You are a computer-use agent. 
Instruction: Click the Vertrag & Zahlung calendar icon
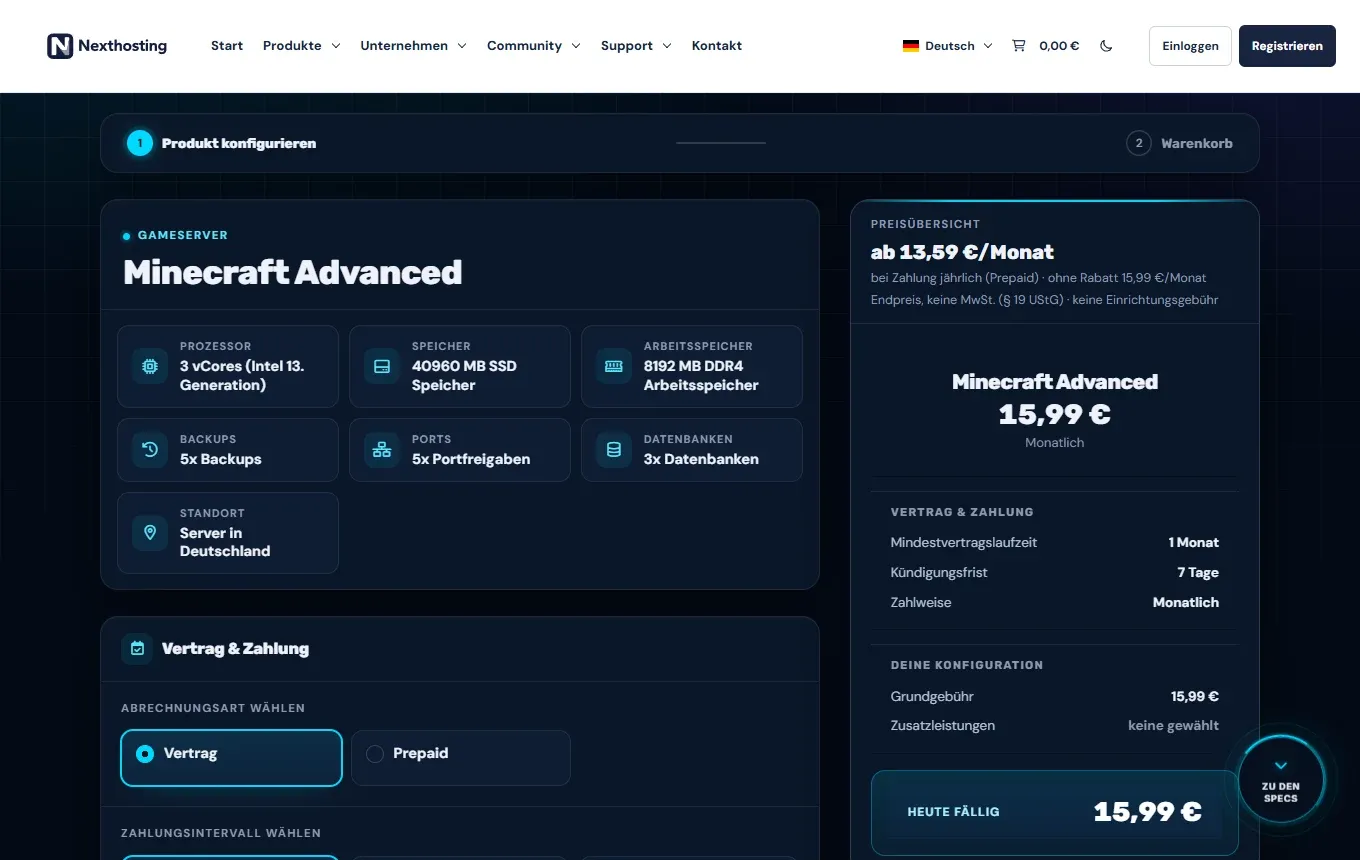[x=137, y=649]
